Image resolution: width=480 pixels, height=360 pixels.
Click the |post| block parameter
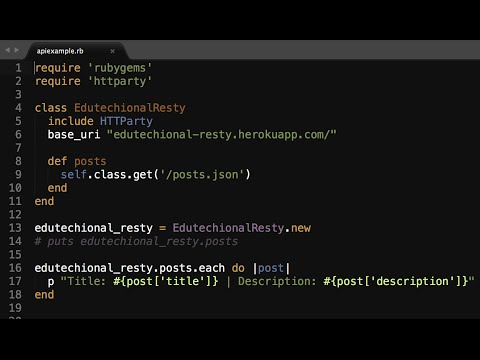[271, 268]
